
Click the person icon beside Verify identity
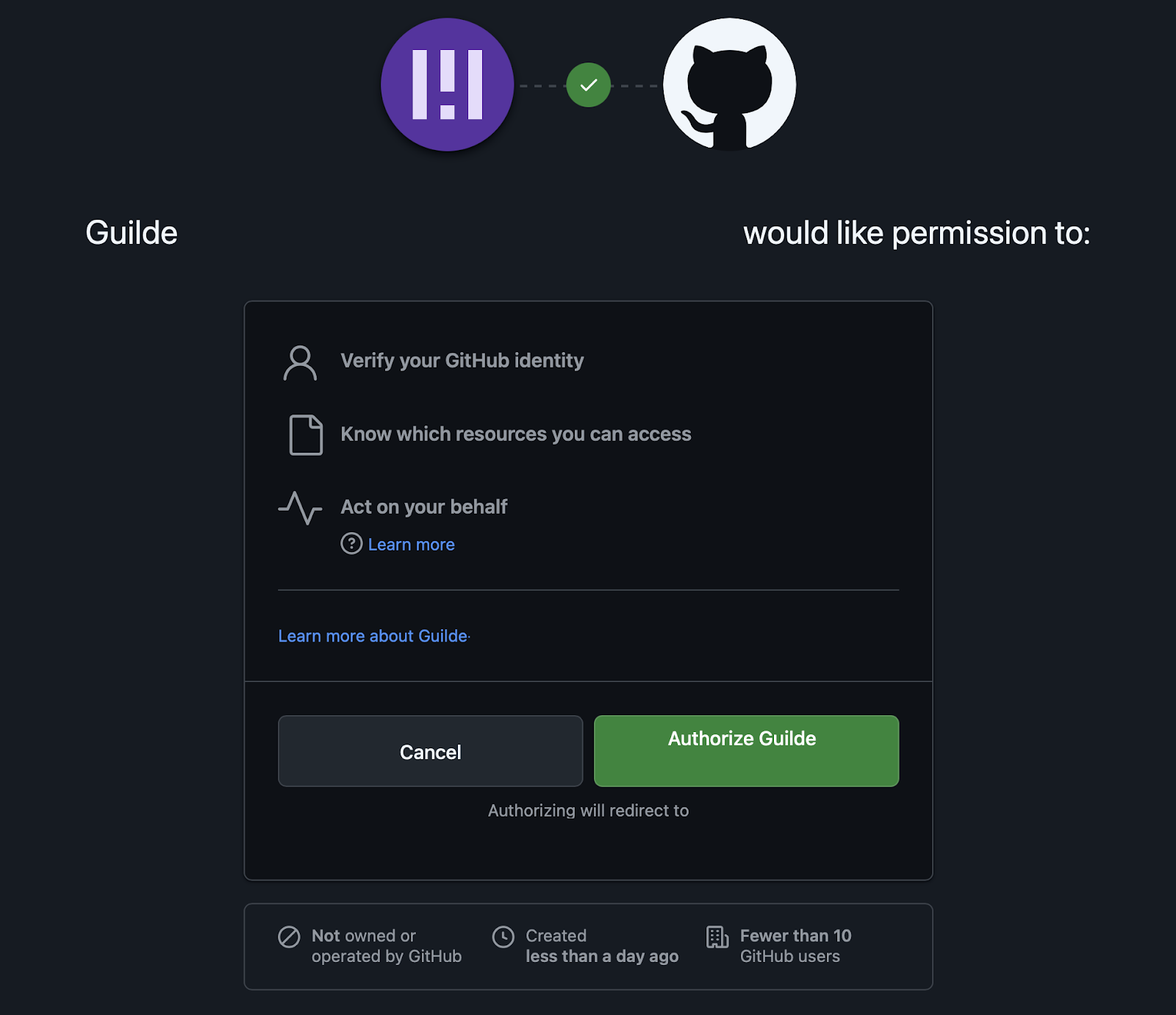click(300, 362)
